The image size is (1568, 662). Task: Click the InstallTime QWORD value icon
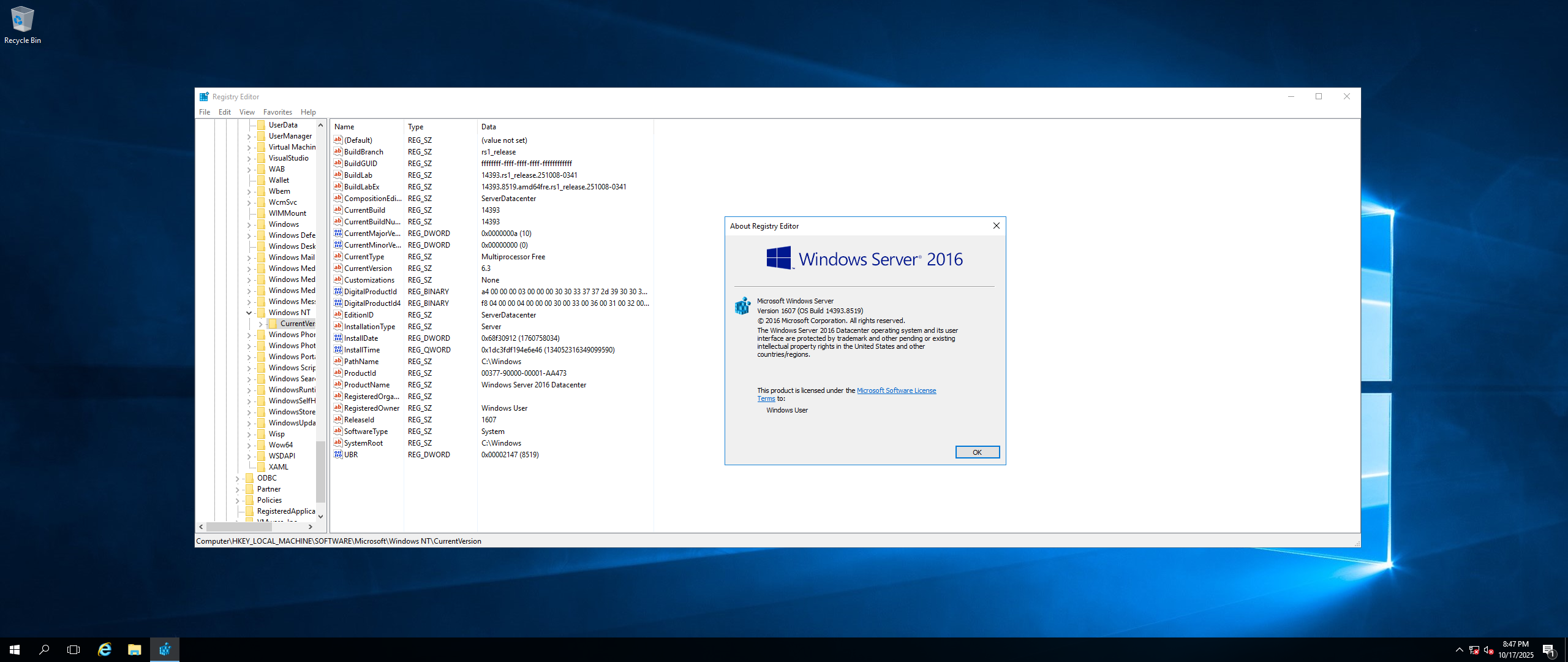pos(337,349)
